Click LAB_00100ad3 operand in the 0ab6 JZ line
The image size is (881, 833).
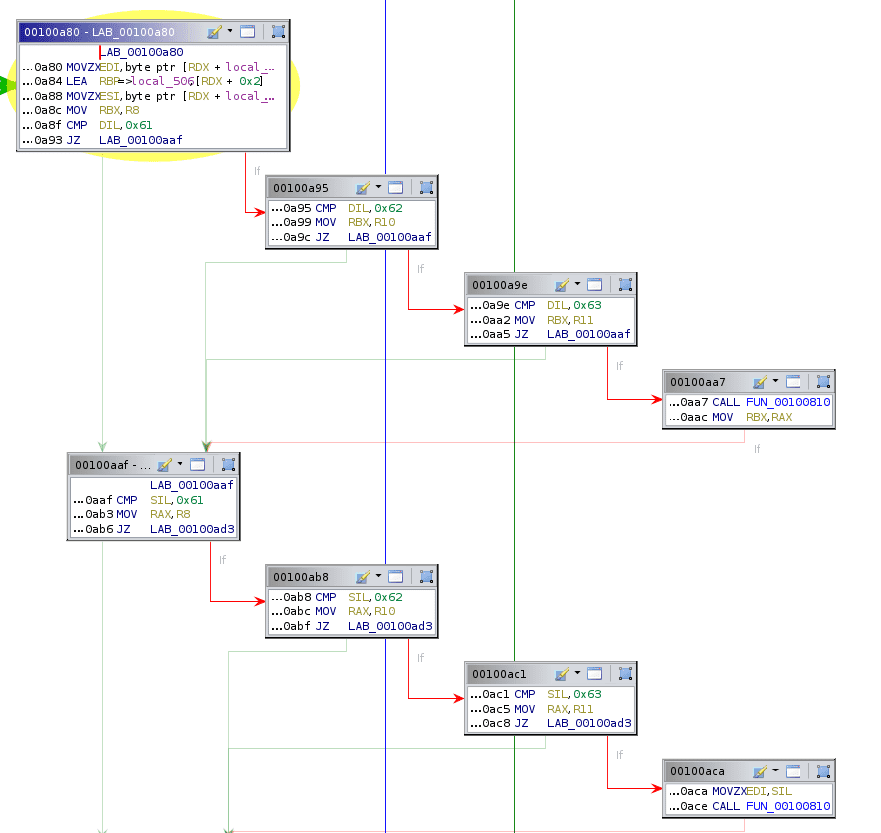pos(191,529)
